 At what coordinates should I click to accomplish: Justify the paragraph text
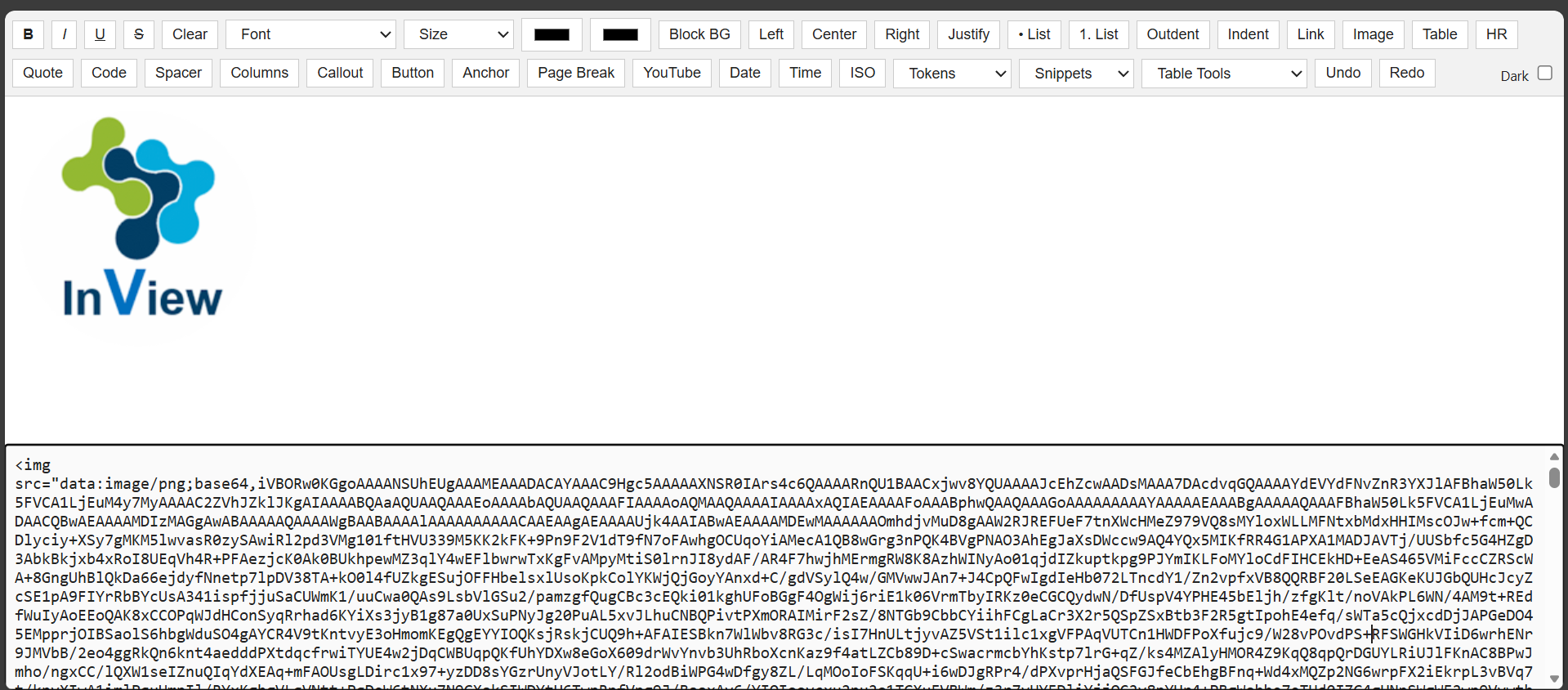coord(969,34)
